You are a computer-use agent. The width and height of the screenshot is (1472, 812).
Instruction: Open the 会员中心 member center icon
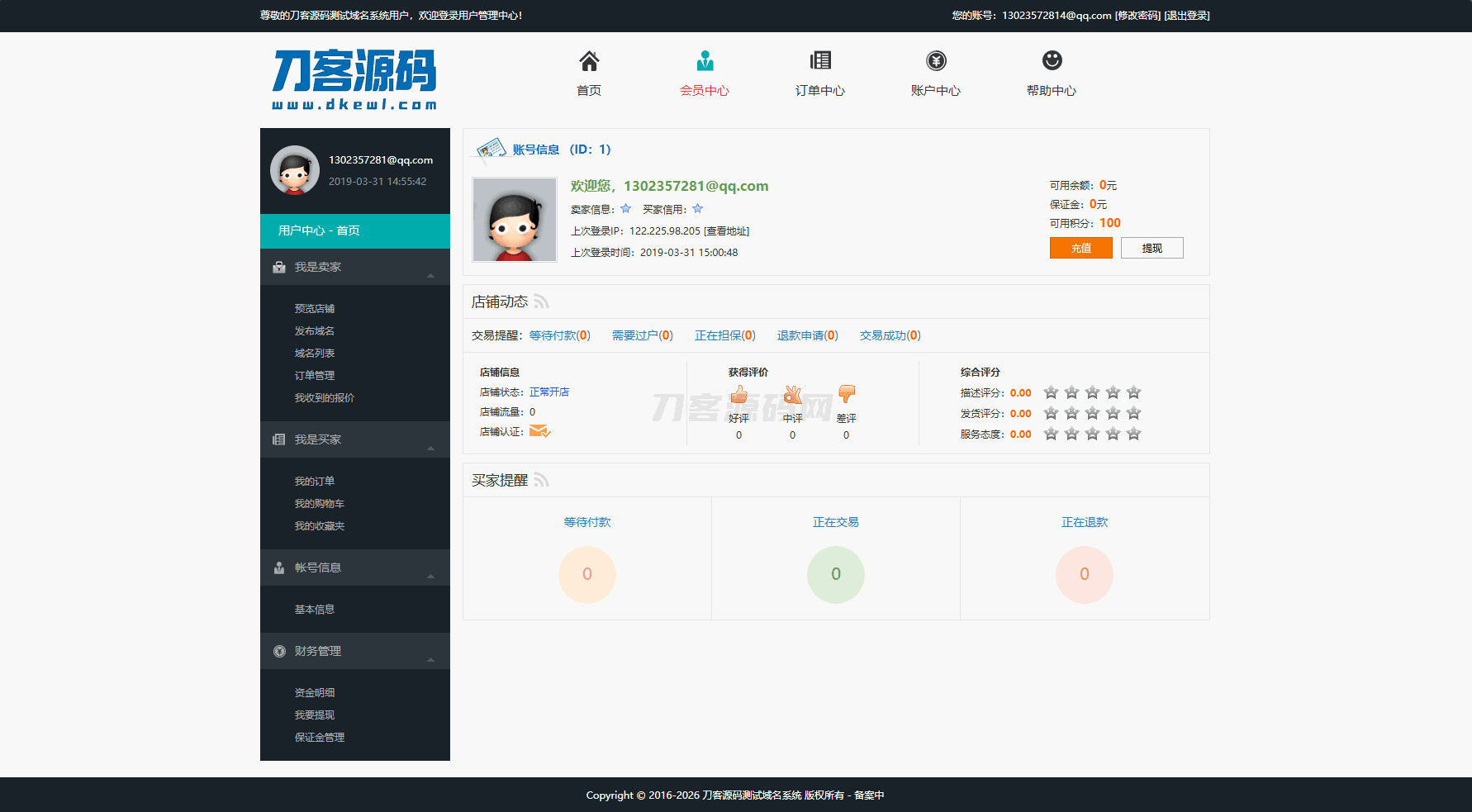click(705, 61)
